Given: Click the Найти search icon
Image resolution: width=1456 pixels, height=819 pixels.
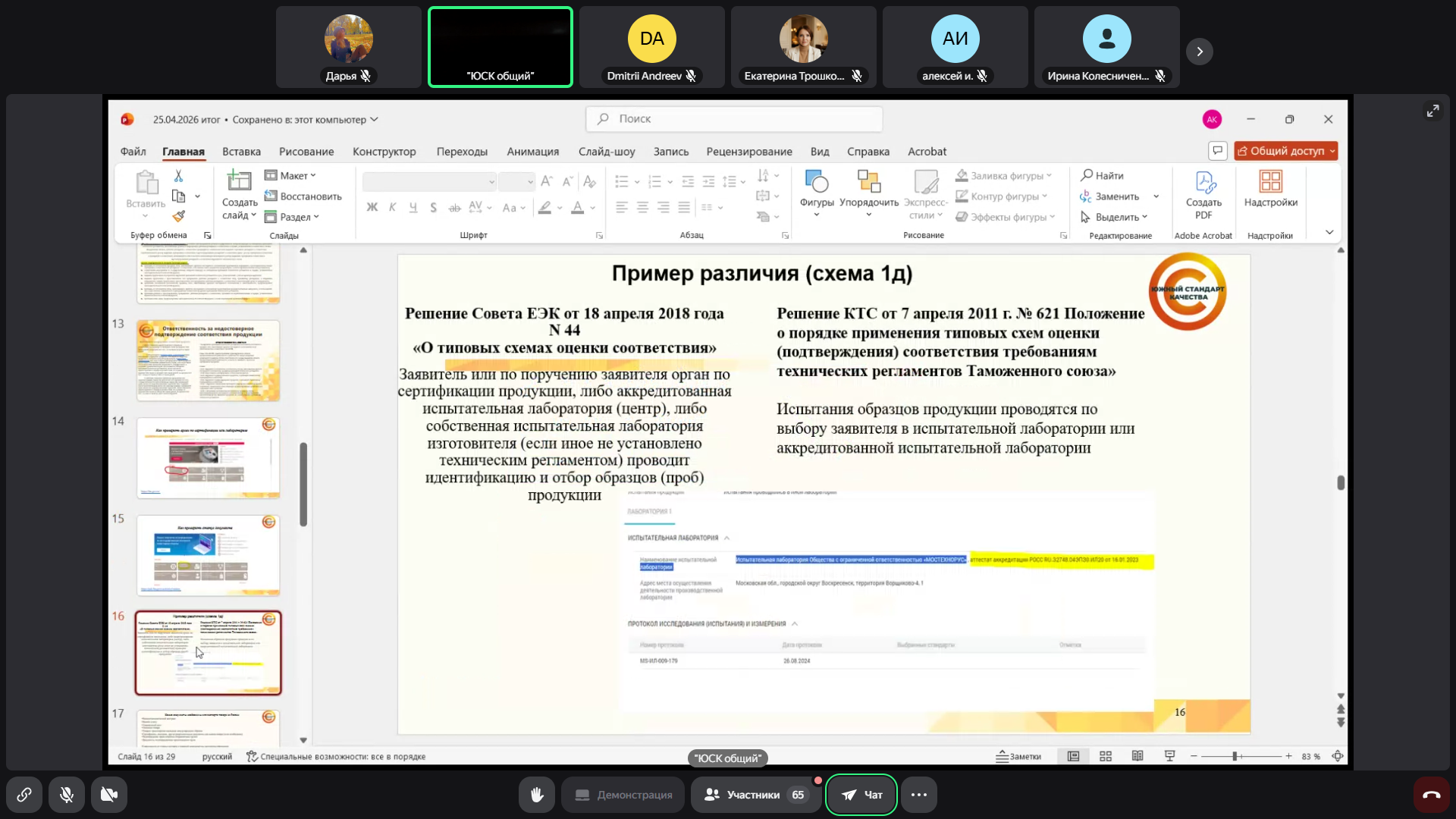Looking at the screenshot, I should point(1087,175).
